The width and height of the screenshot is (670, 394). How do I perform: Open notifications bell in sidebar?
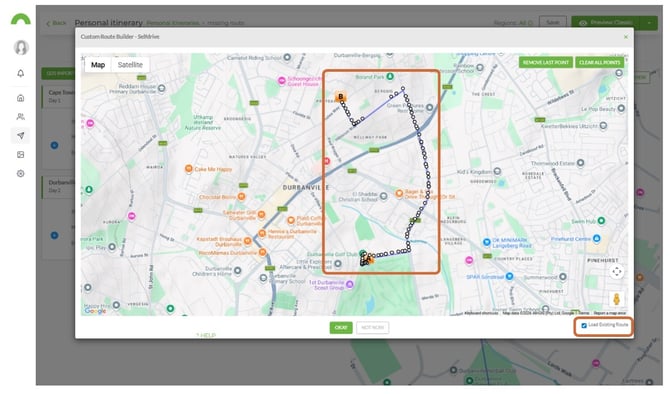pos(21,74)
